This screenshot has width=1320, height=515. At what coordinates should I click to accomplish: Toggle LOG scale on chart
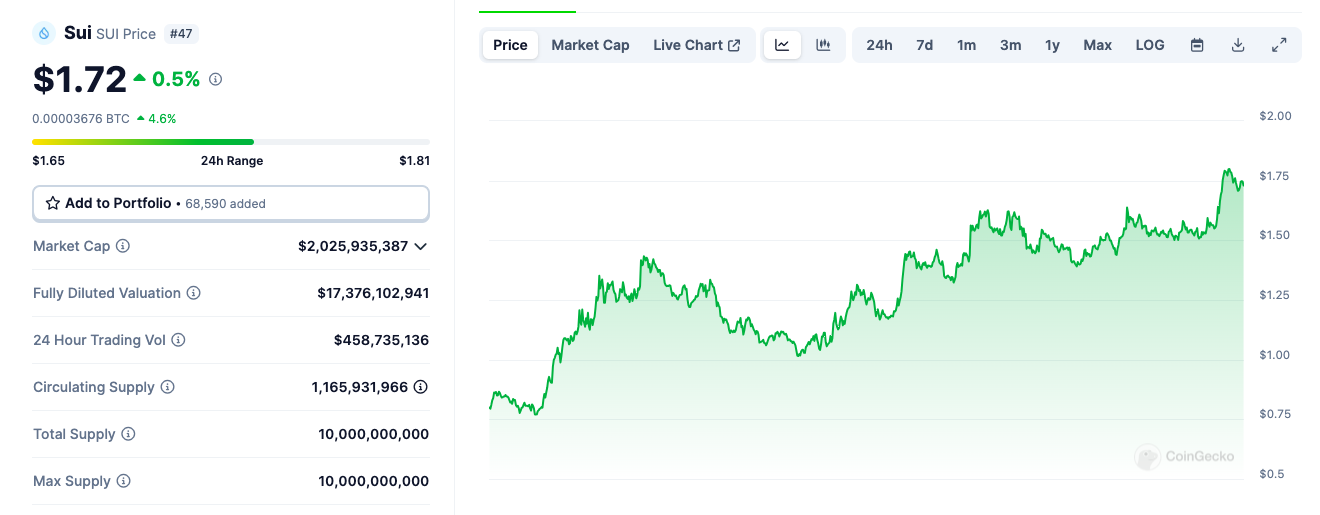point(1150,45)
